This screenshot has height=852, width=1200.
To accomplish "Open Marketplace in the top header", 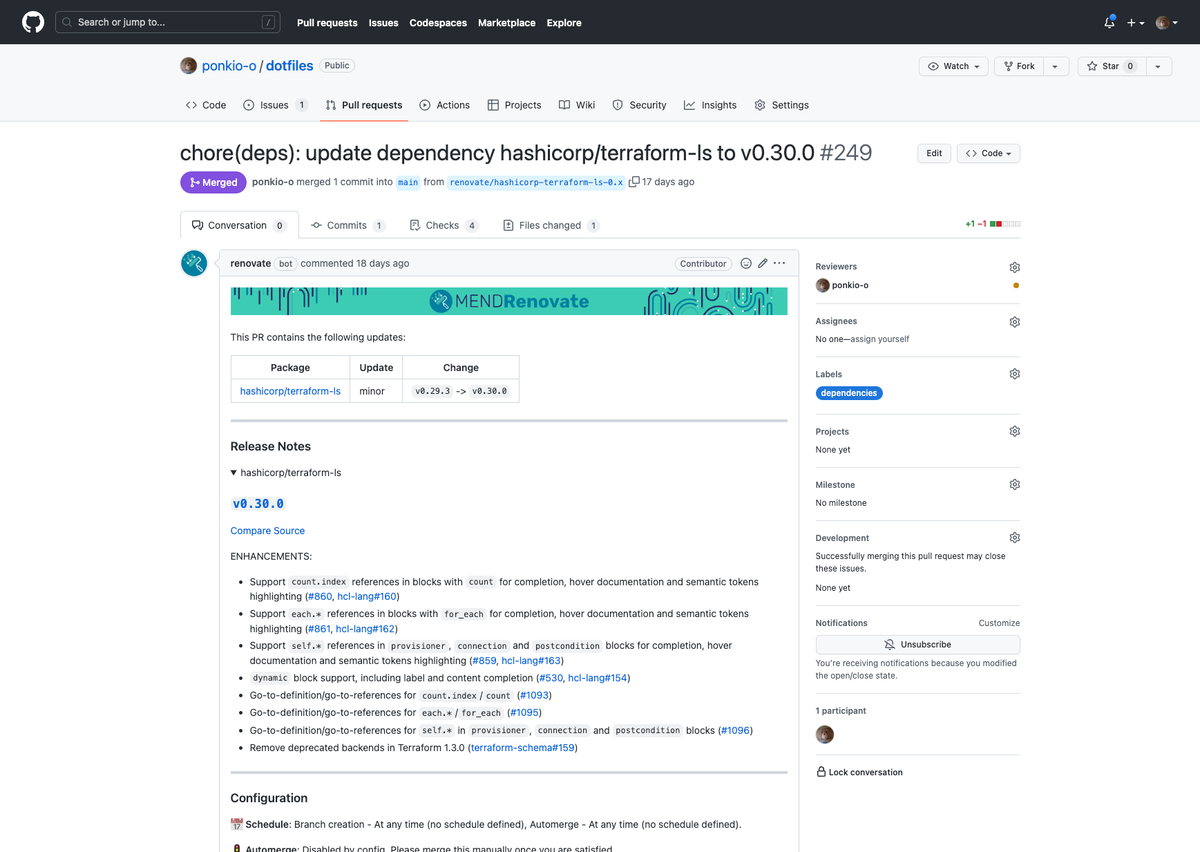I will 507,22.
